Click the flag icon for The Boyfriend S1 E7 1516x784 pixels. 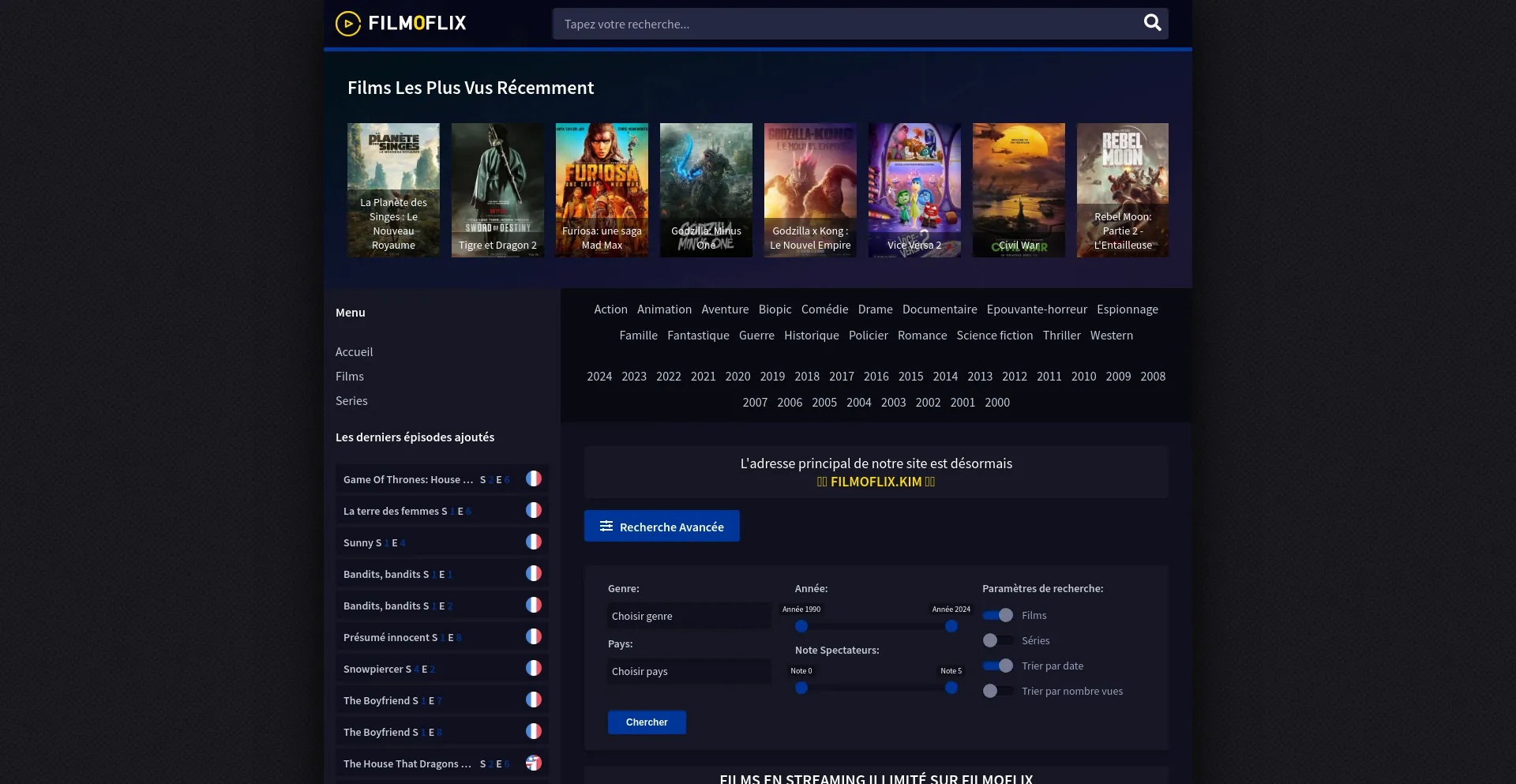[x=534, y=700]
